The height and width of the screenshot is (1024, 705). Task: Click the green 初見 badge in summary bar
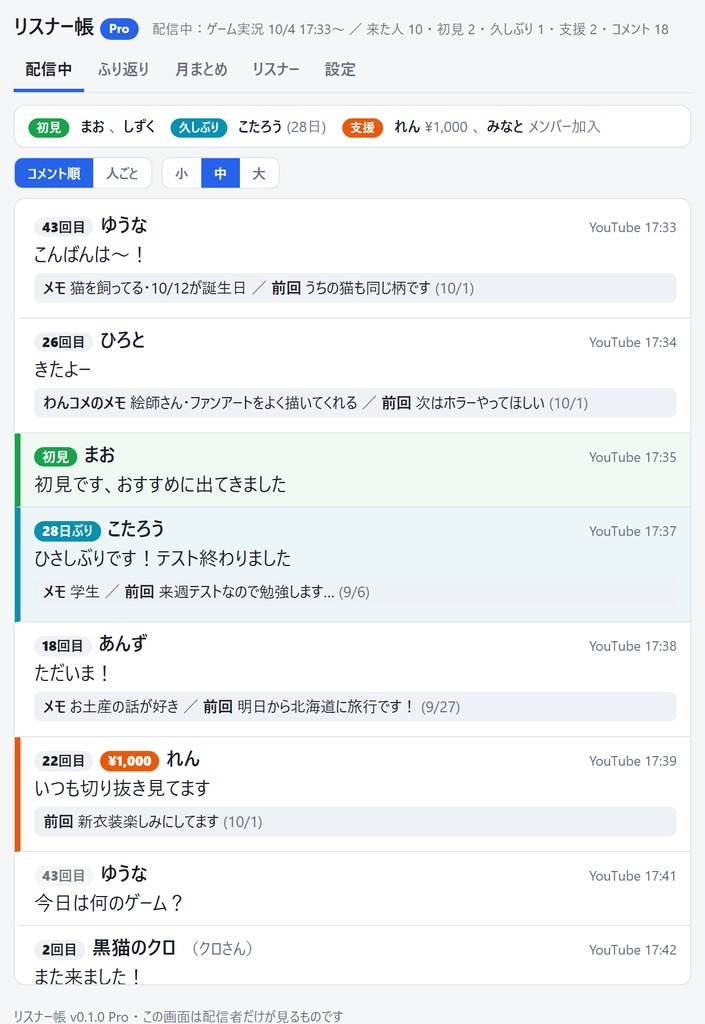pos(49,127)
